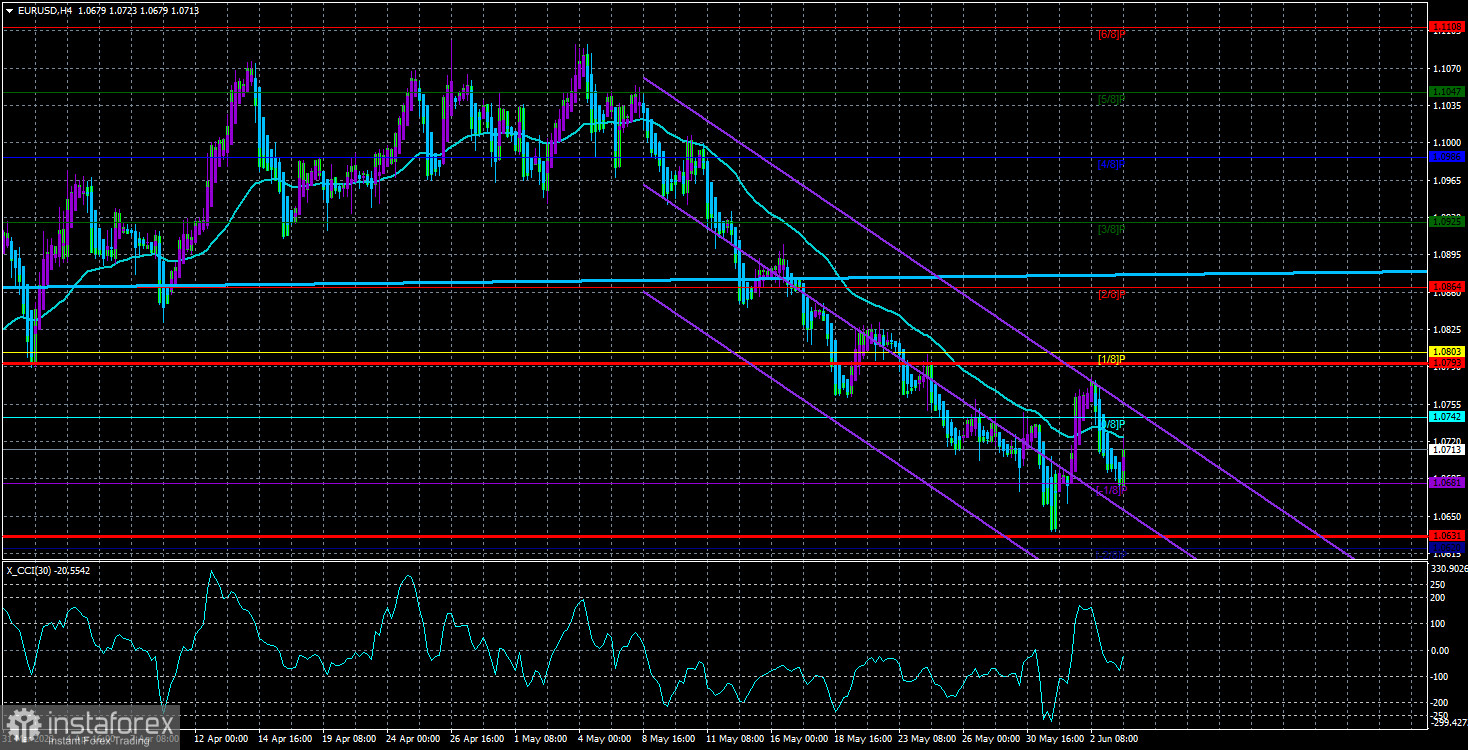Click the 250 level on CCI scale
Viewport: 1468px width, 750px height.
[1438, 583]
